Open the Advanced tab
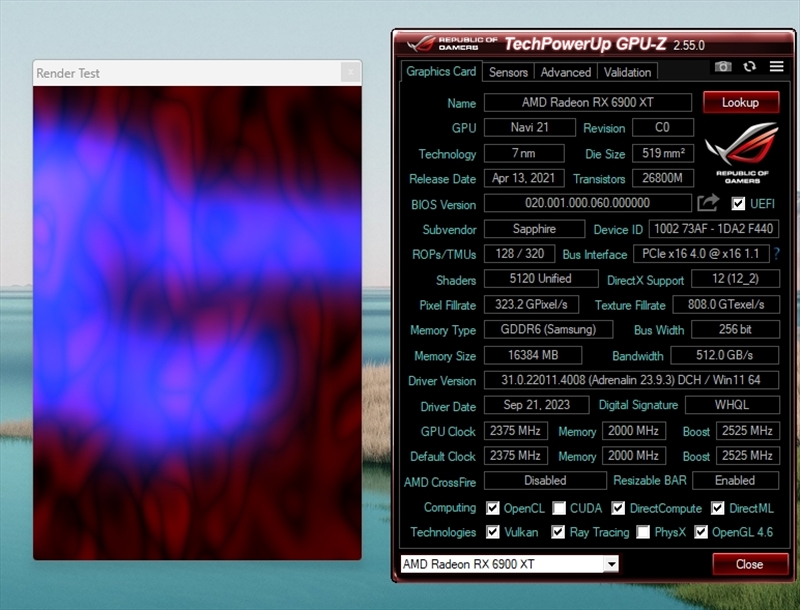 [x=566, y=72]
